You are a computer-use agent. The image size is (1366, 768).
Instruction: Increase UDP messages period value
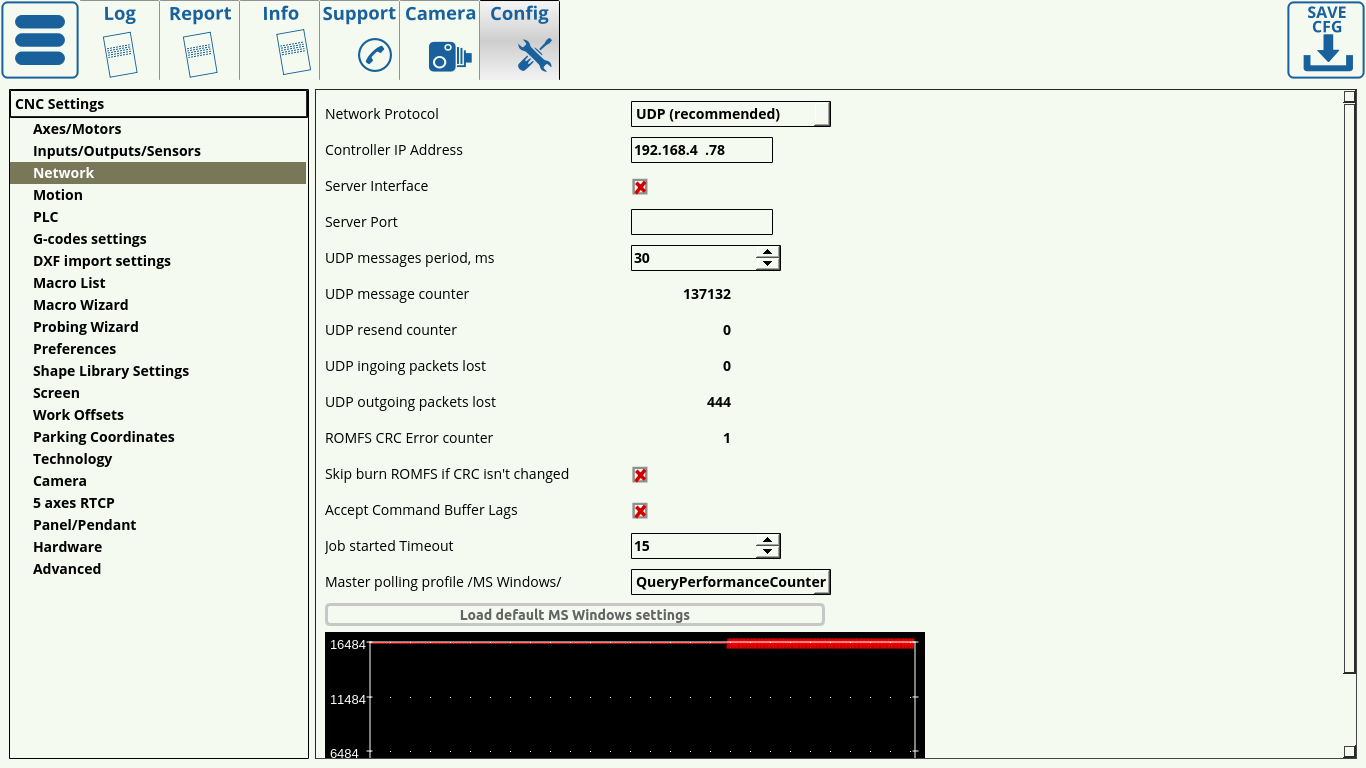[x=767, y=252]
